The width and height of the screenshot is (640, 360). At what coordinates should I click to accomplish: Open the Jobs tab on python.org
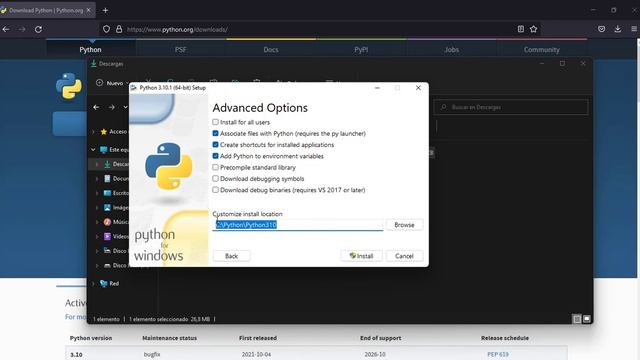click(x=451, y=50)
